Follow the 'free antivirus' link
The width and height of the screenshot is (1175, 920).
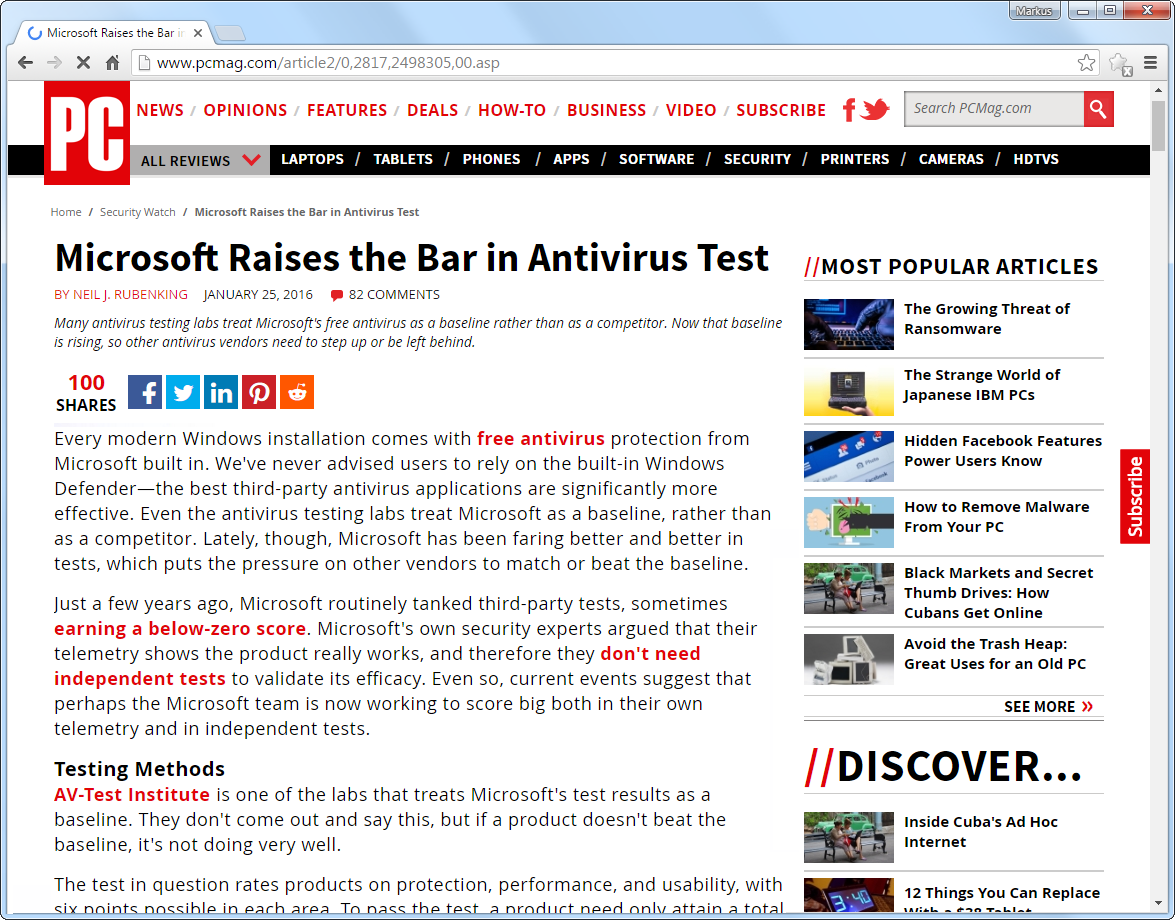(540, 438)
